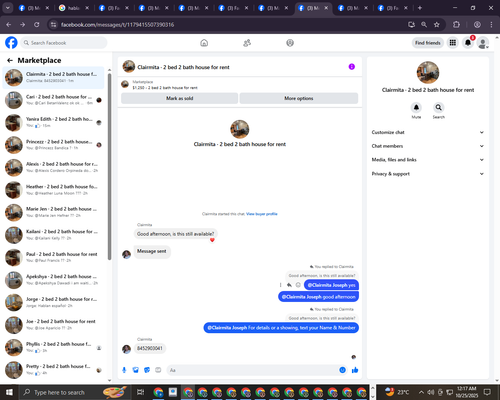Choose a GIF in the composer
Viewport: 500px width, 400px height.
click(x=158, y=370)
